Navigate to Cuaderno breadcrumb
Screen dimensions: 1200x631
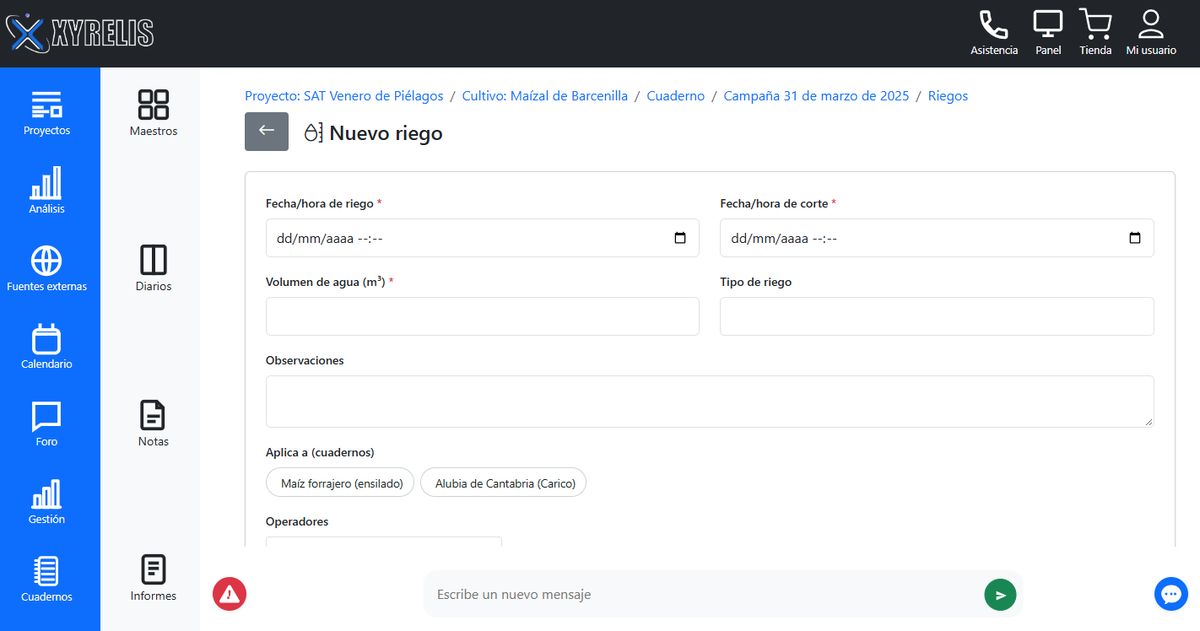click(x=676, y=96)
